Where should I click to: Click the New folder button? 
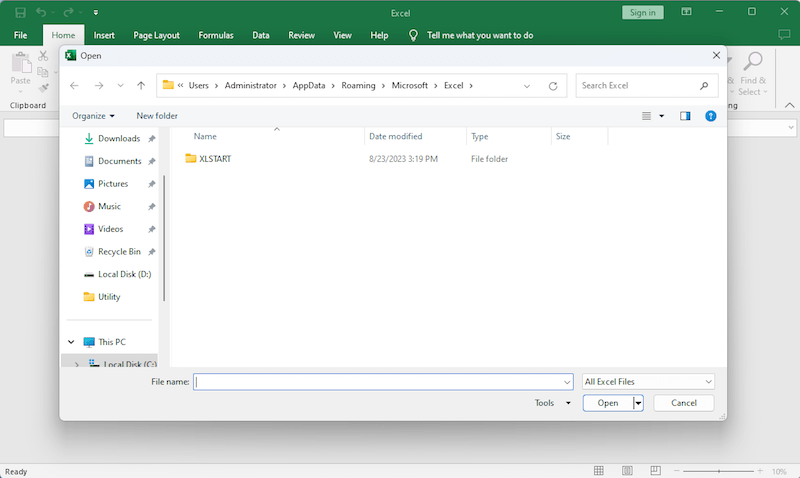point(157,116)
